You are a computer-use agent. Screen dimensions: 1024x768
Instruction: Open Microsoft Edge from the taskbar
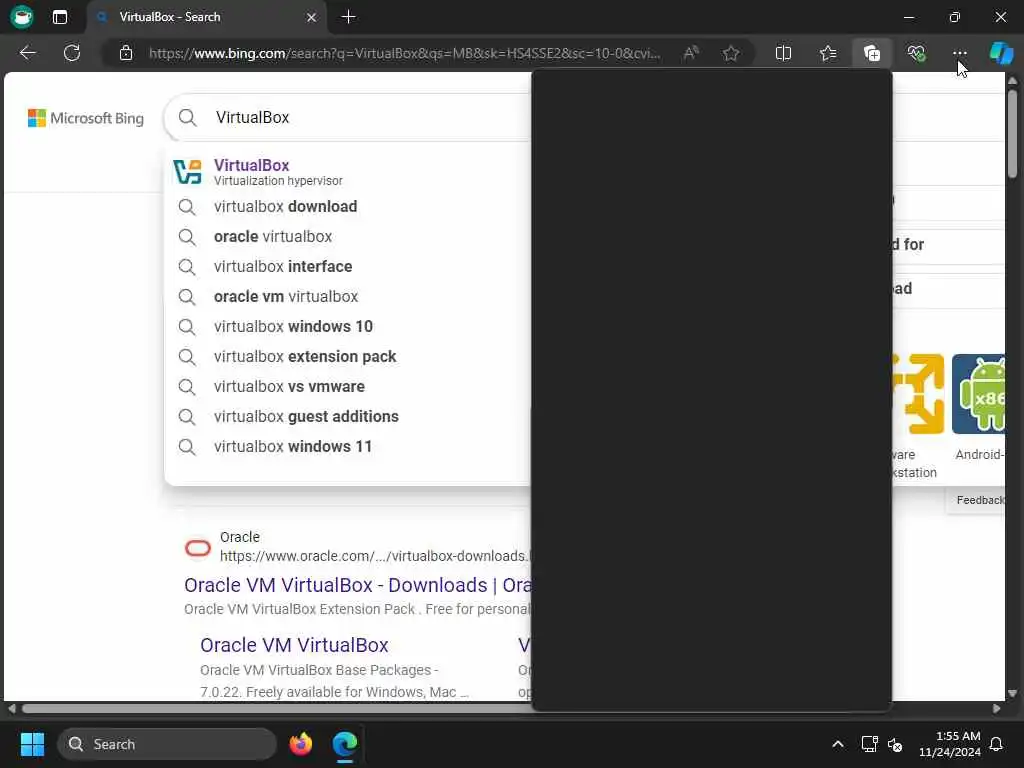[x=345, y=744]
